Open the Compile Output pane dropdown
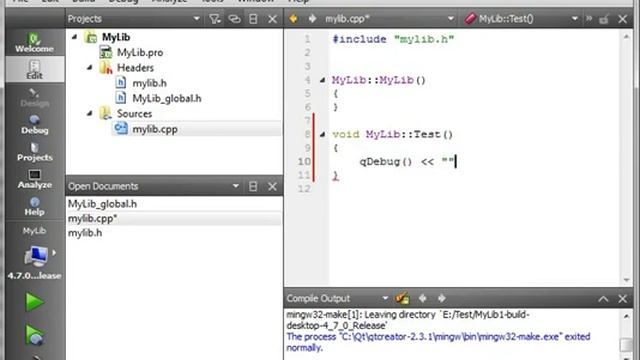Screen dimensions: 640x360 [384, 299]
